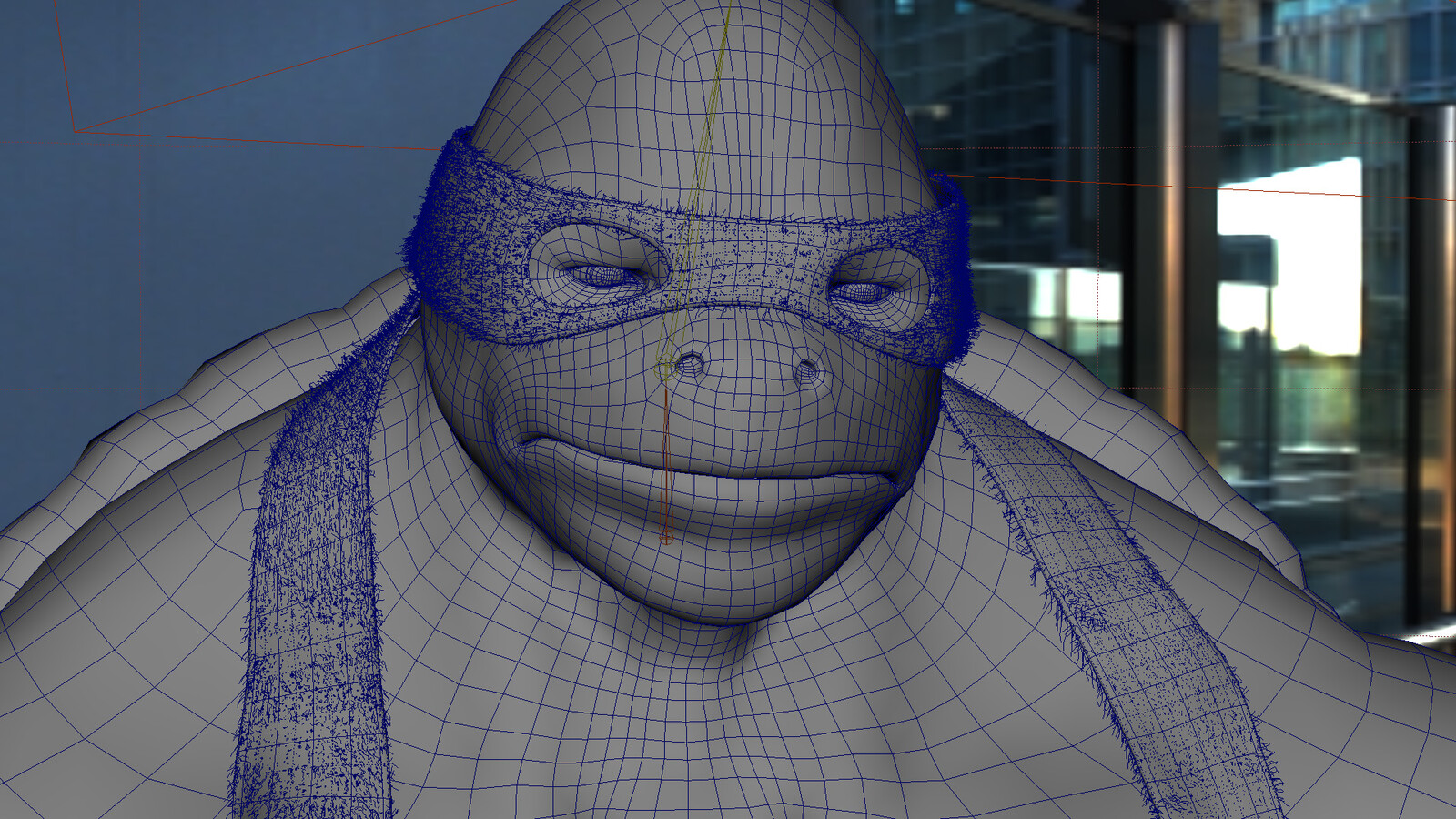Click the turtle's right nostril

tap(807, 370)
